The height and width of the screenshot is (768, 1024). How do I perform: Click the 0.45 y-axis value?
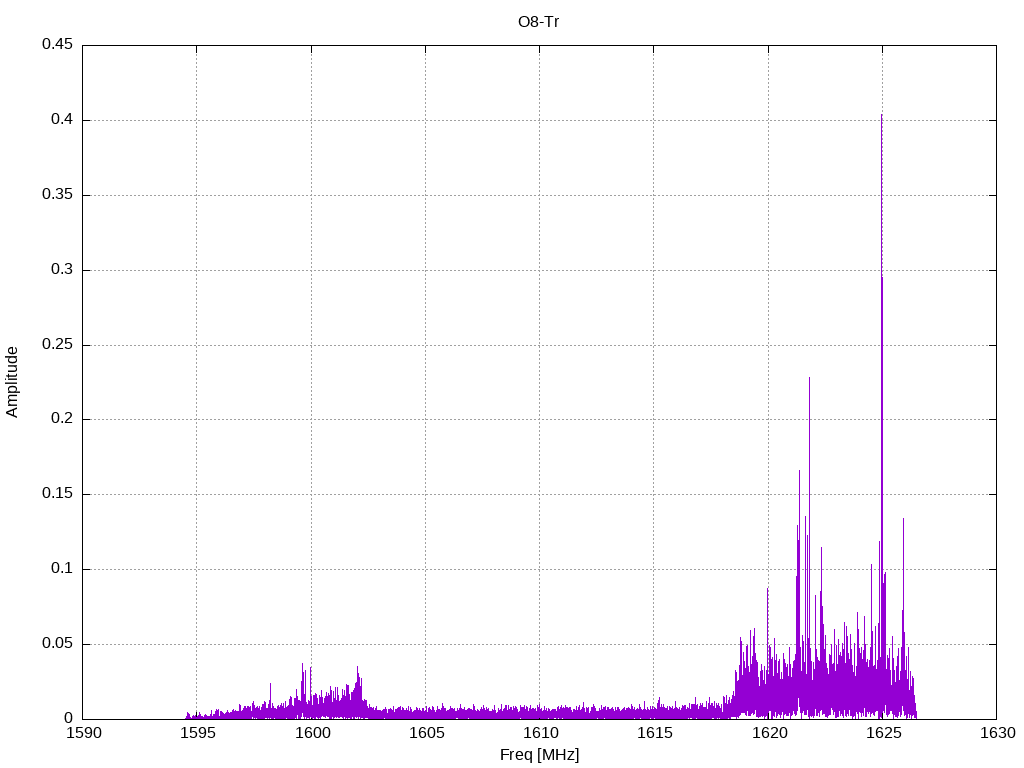coord(57,44)
